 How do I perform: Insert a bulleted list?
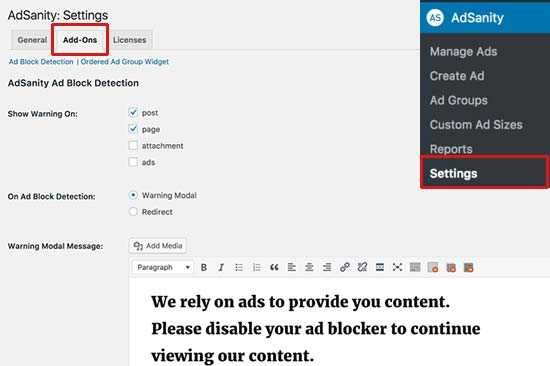[239, 267]
